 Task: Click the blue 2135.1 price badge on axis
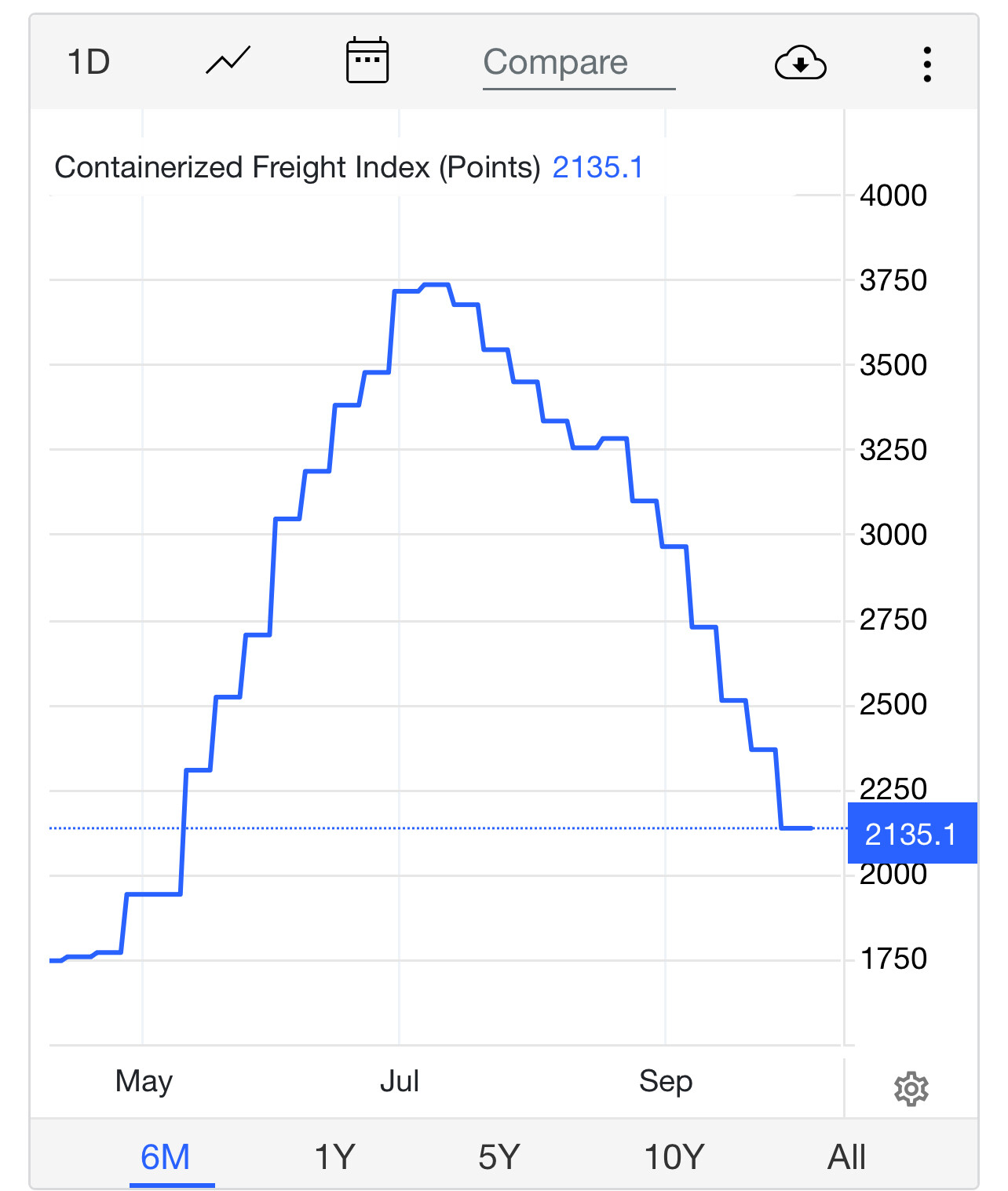(x=911, y=834)
